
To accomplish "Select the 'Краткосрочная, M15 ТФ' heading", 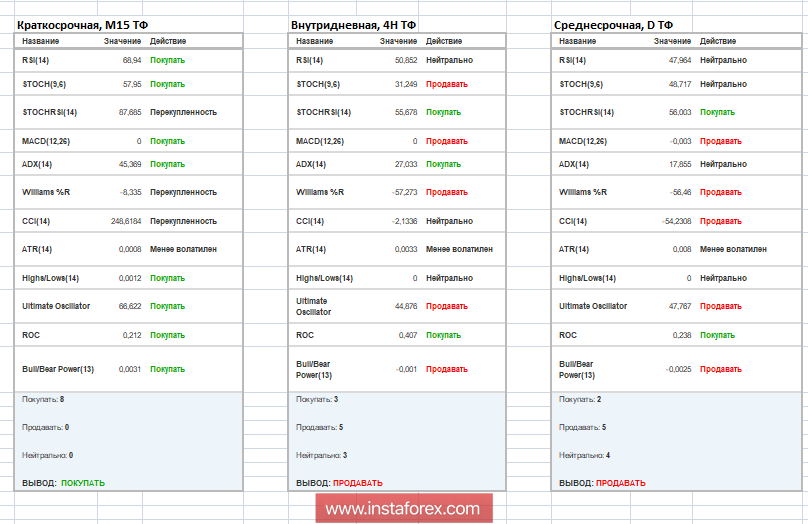I will [82, 25].
